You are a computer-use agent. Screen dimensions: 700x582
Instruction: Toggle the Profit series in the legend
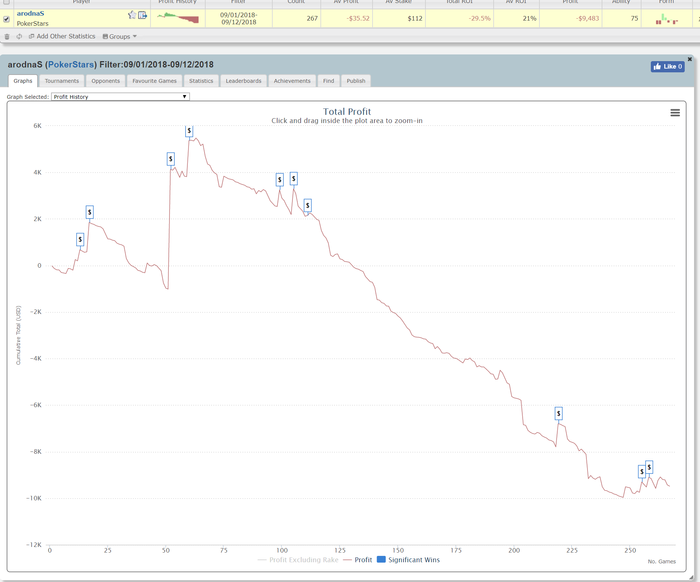358,560
